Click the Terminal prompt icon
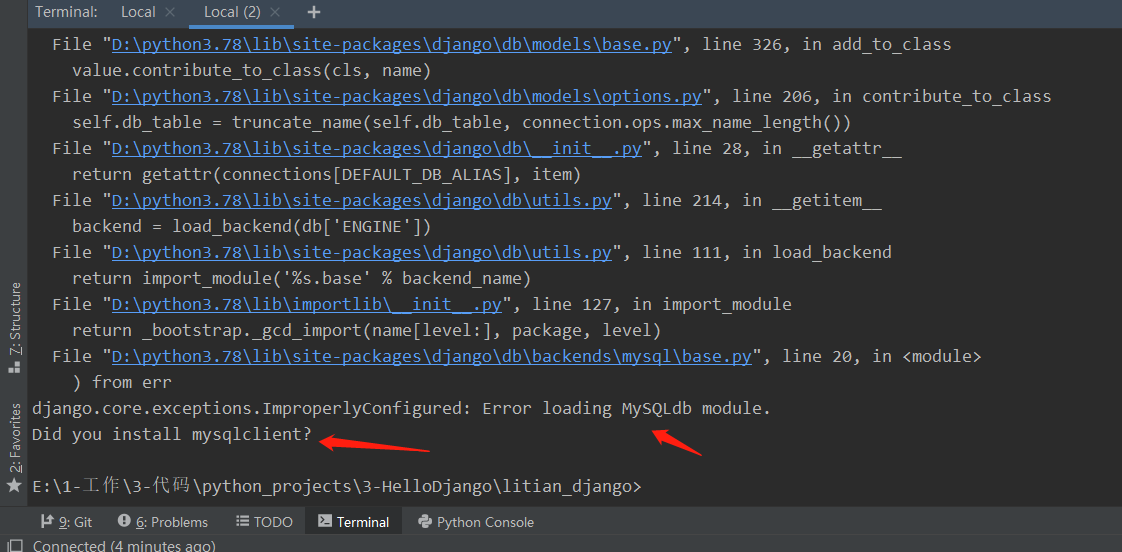Image resolution: width=1122 pixels, height=552 pixels. click(324, 521)
